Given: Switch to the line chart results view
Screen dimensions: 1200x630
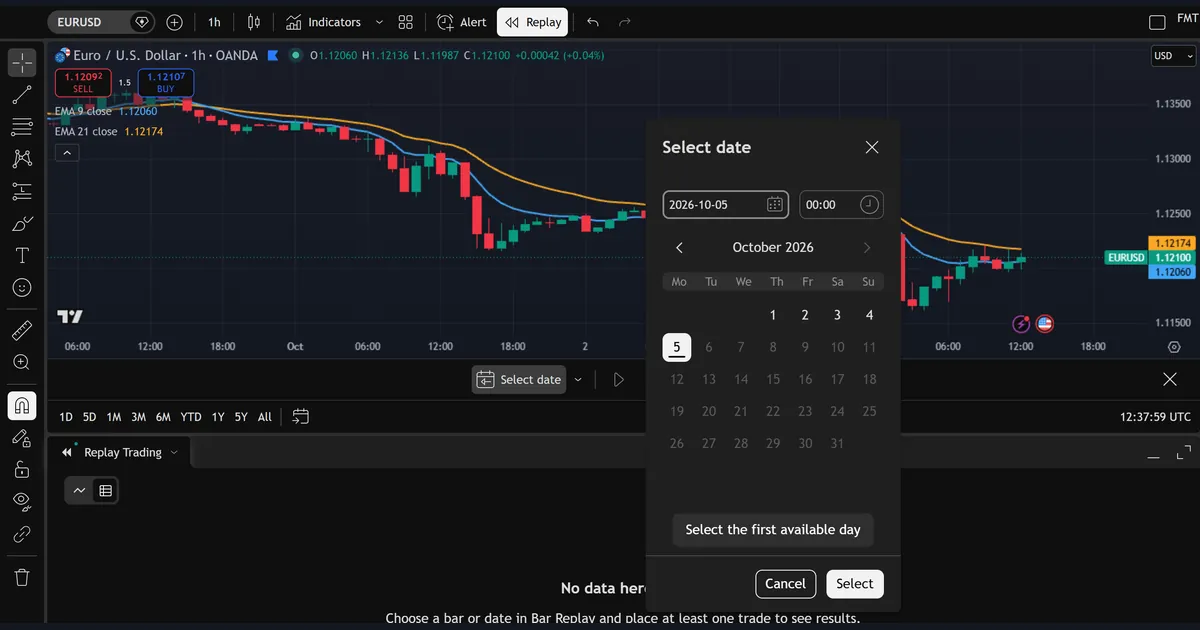Looking at the screenshot, I should [79, 490].
